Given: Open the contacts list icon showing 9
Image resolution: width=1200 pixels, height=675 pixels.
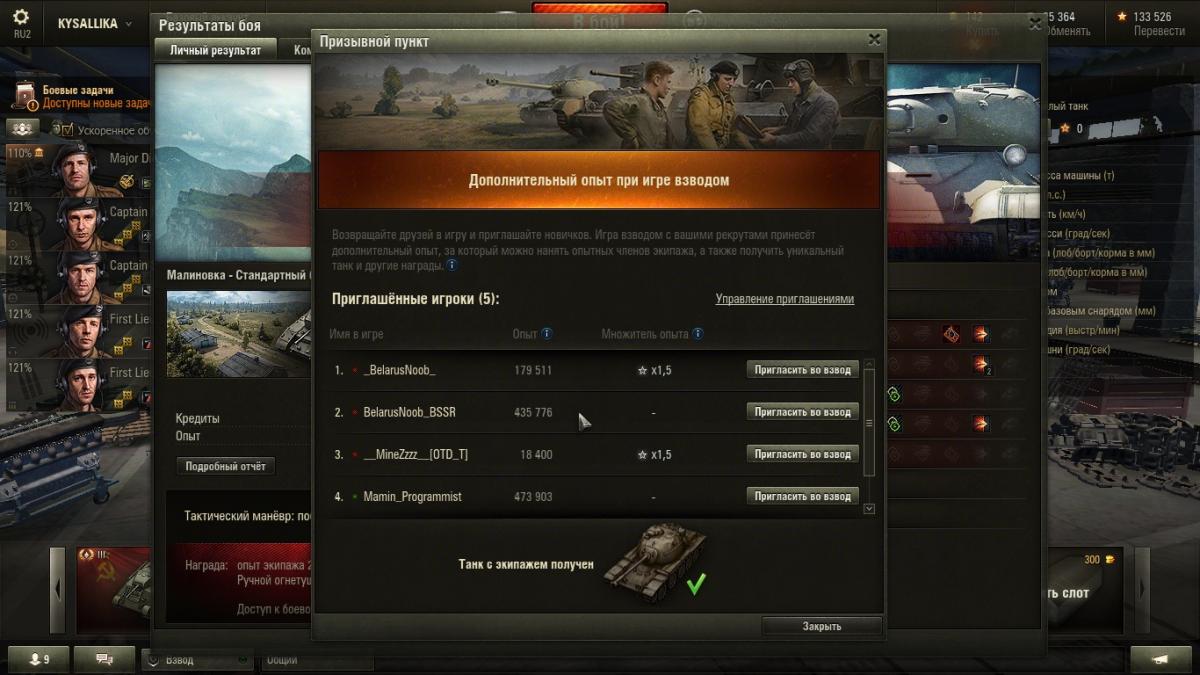Looking at the screenshot, I should [40, 660].
